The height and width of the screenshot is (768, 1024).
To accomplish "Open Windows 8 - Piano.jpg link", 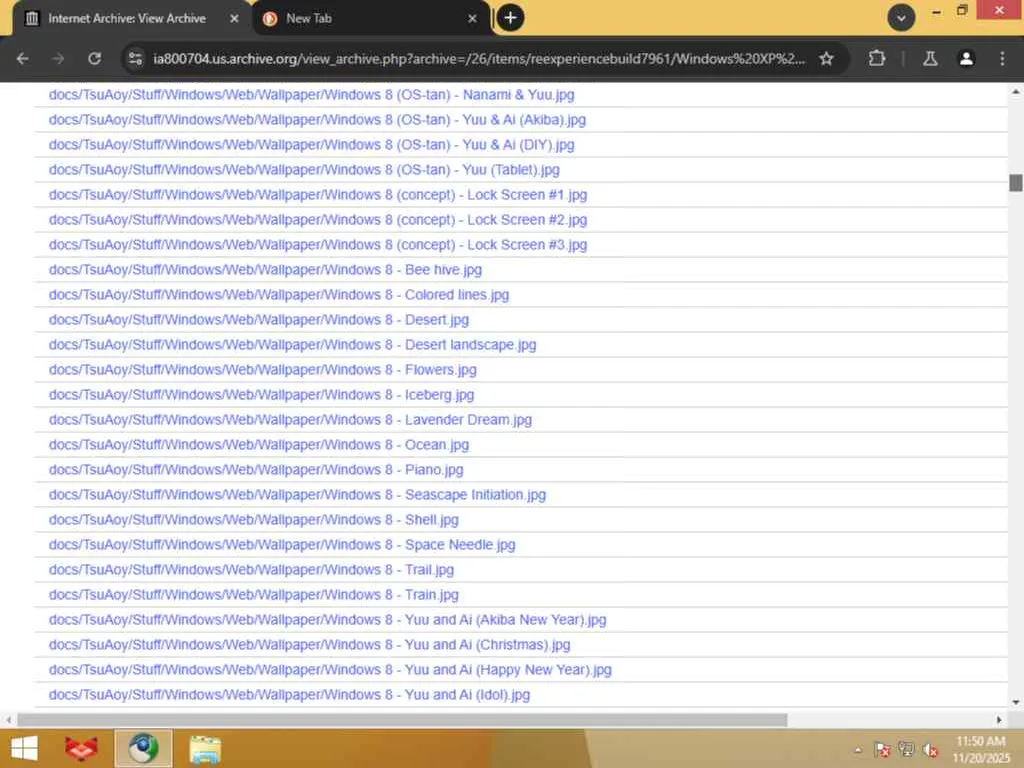I will point(256,470).
